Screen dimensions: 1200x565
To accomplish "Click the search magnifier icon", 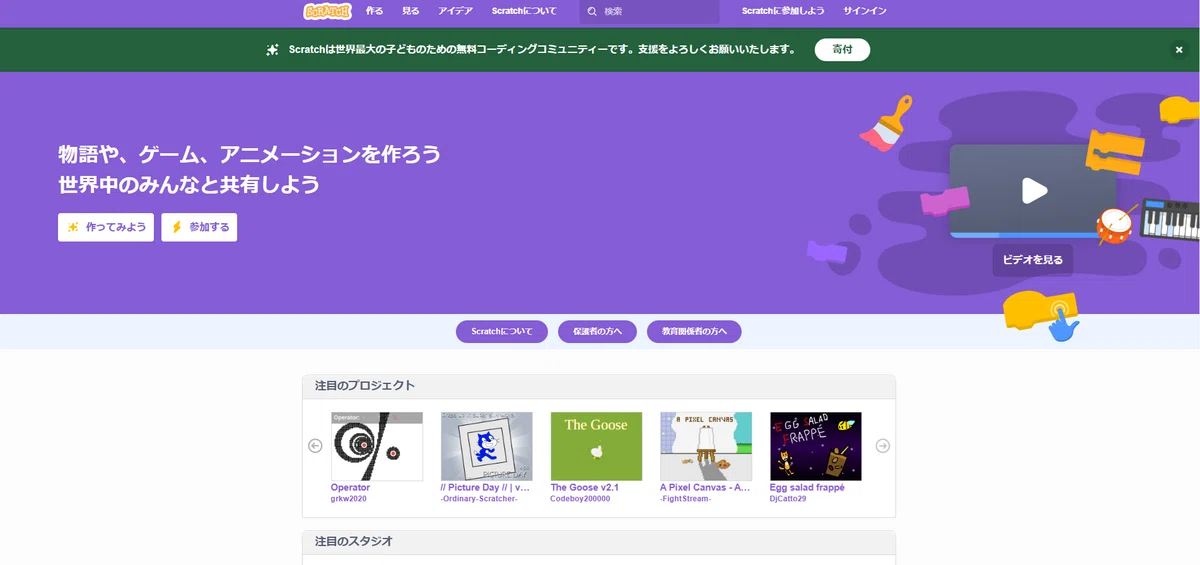I will click(592, 12).
